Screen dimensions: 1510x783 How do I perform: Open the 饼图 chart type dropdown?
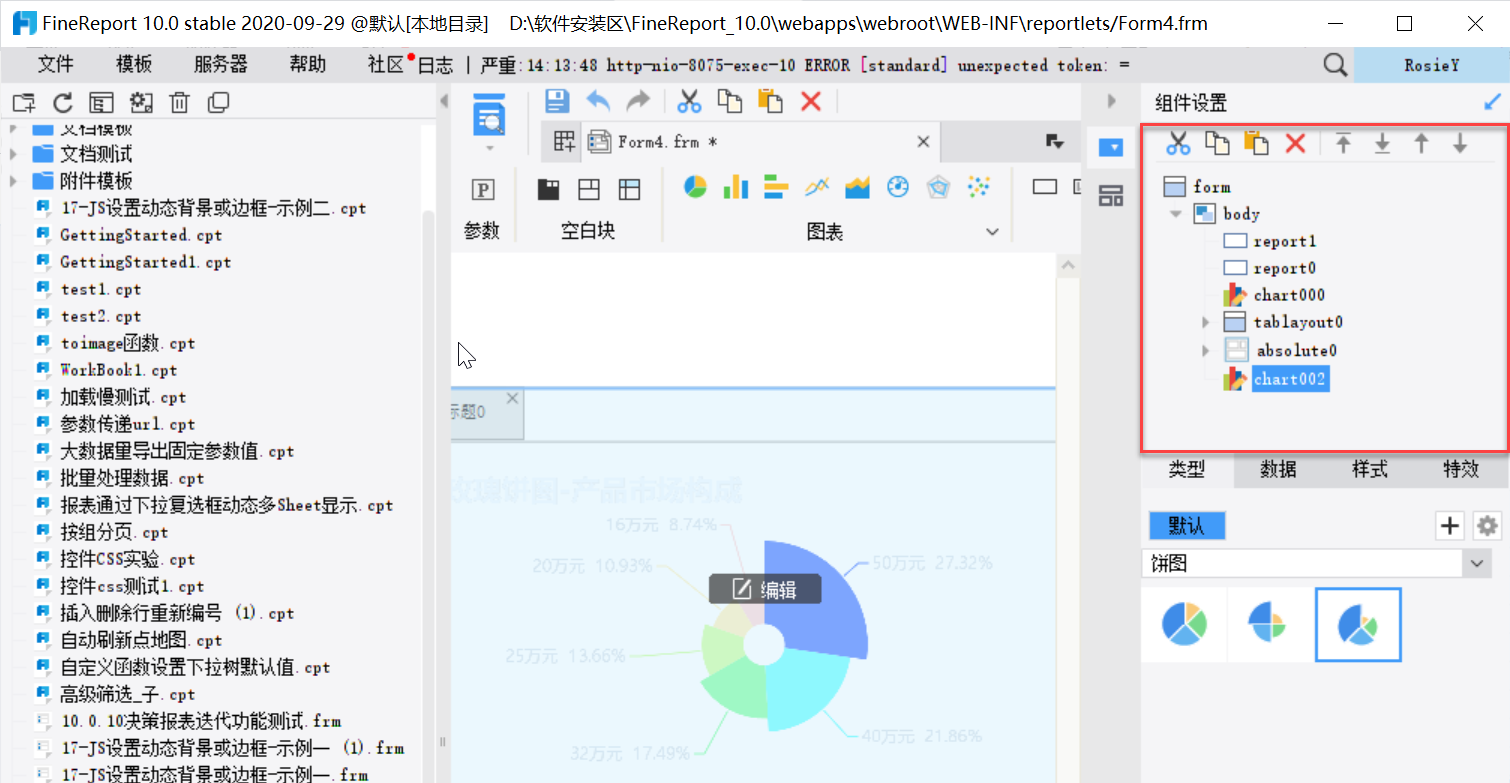coord(1477,564)
